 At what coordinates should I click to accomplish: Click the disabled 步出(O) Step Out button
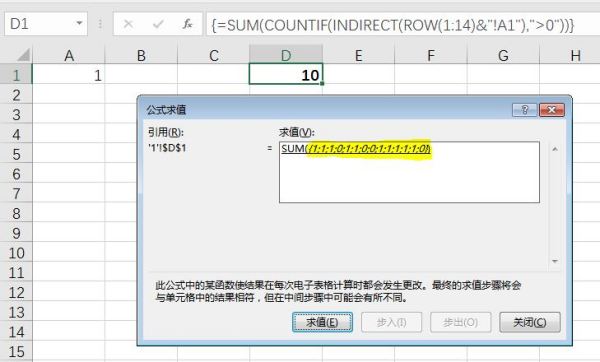460,322
